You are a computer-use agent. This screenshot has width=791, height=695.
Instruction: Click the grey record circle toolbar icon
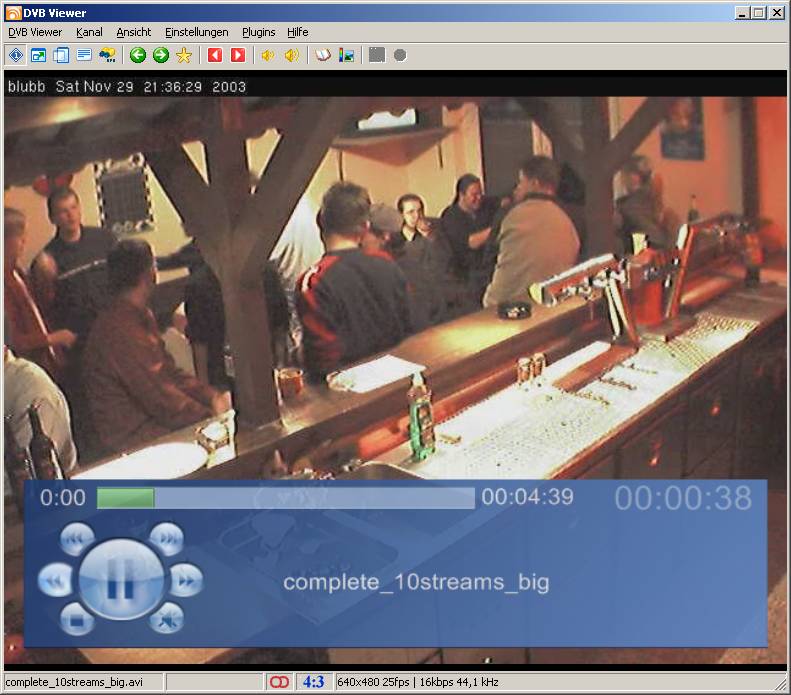click(400, 55)
